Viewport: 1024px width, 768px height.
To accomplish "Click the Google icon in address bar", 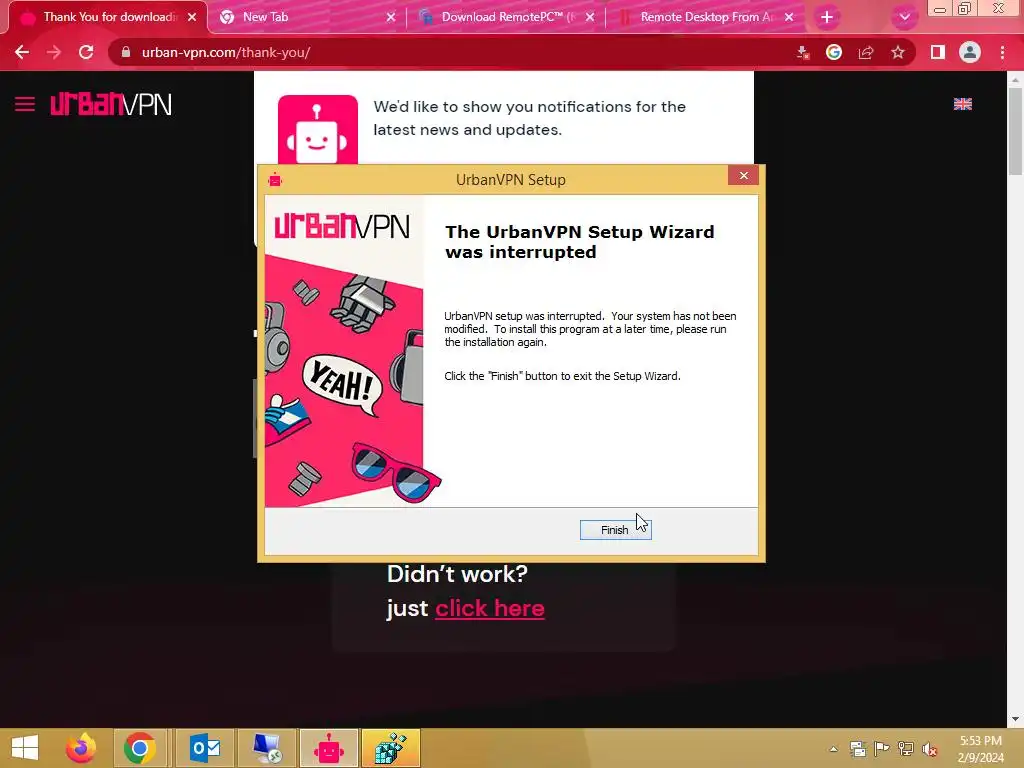I will [834, 52].
